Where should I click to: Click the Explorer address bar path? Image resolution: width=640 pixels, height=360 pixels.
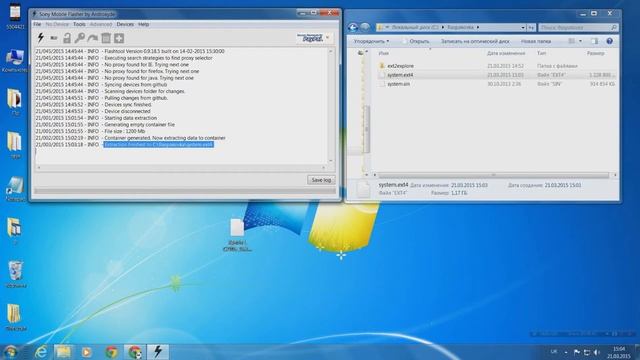pos(448,27)
